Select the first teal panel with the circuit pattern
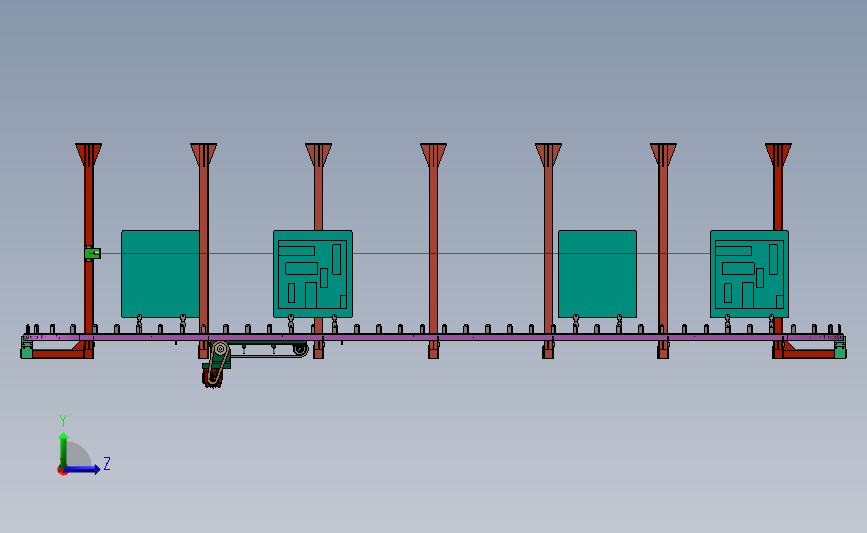Image resolution: width=867 pixels, height=533 pixels. pyautogui.click(x=313, y=274)
